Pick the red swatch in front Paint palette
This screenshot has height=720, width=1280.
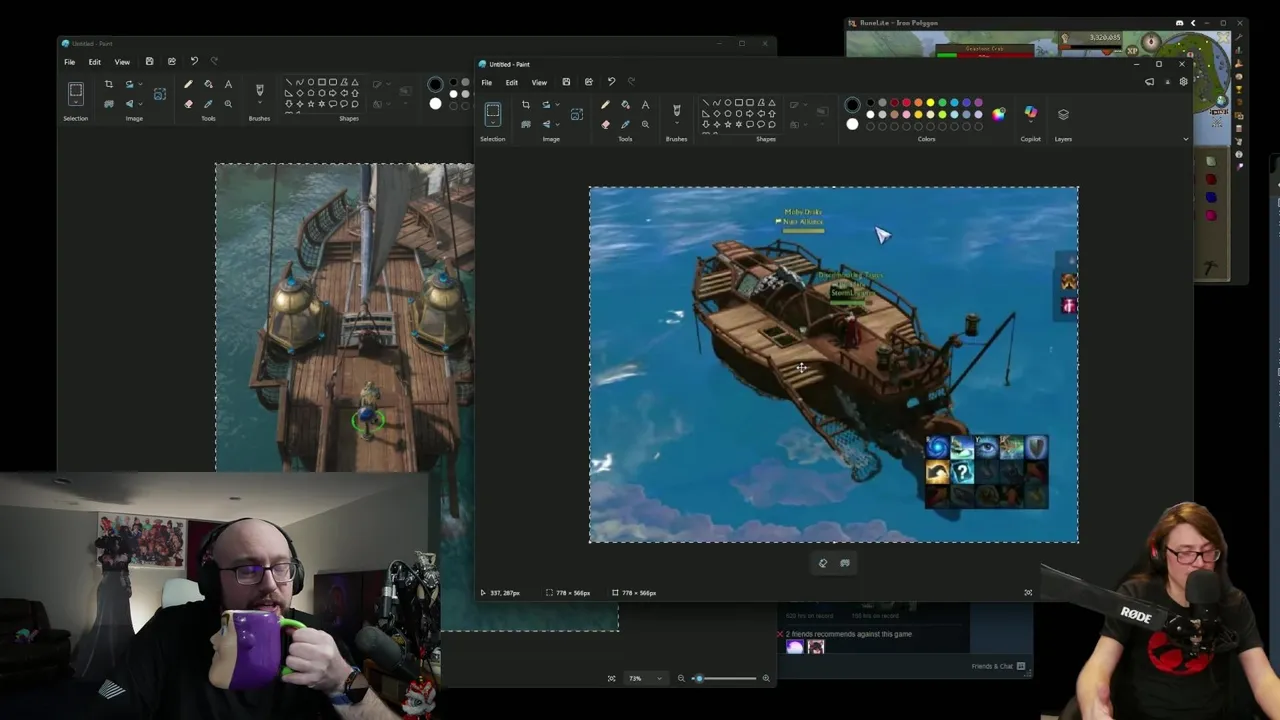[906, 102]
